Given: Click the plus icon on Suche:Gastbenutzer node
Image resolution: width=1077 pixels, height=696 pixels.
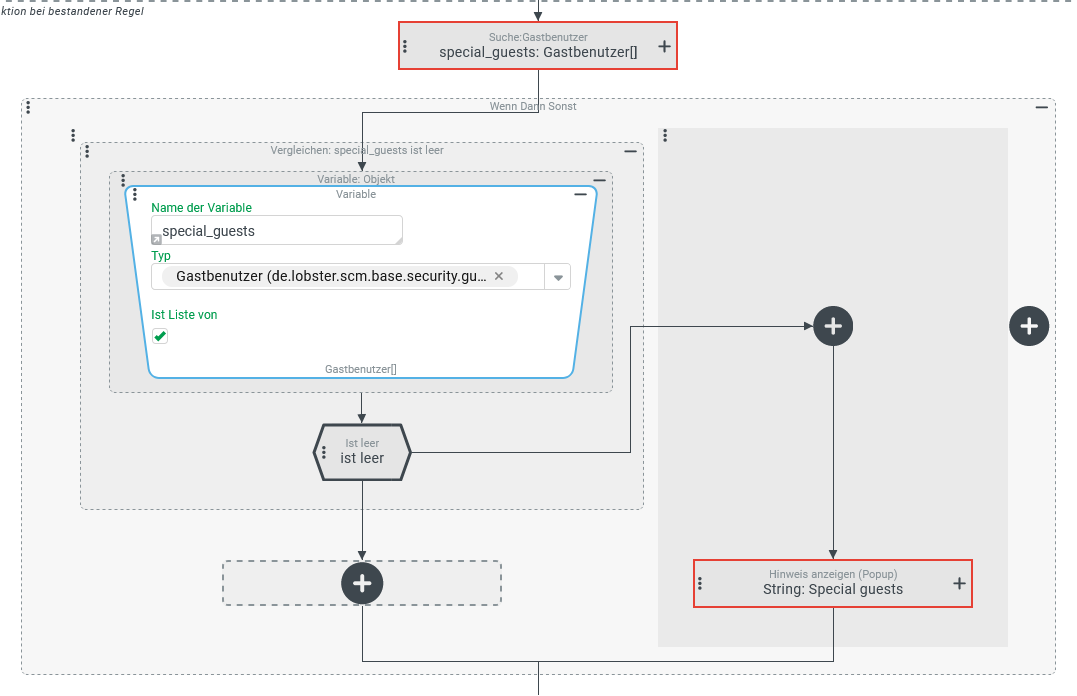Looking at the screenshot, I should coord(664,46).
